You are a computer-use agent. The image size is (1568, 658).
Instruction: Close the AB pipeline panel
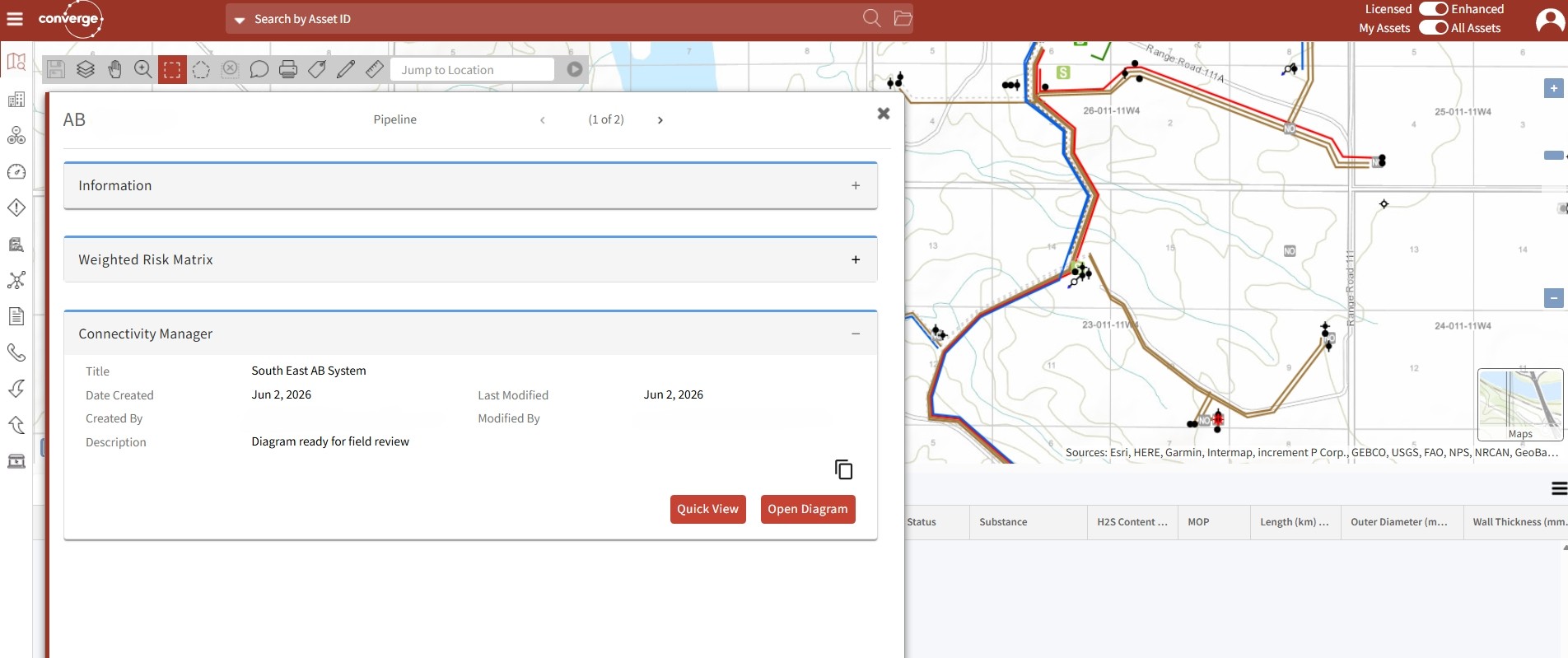coord(884,114)
